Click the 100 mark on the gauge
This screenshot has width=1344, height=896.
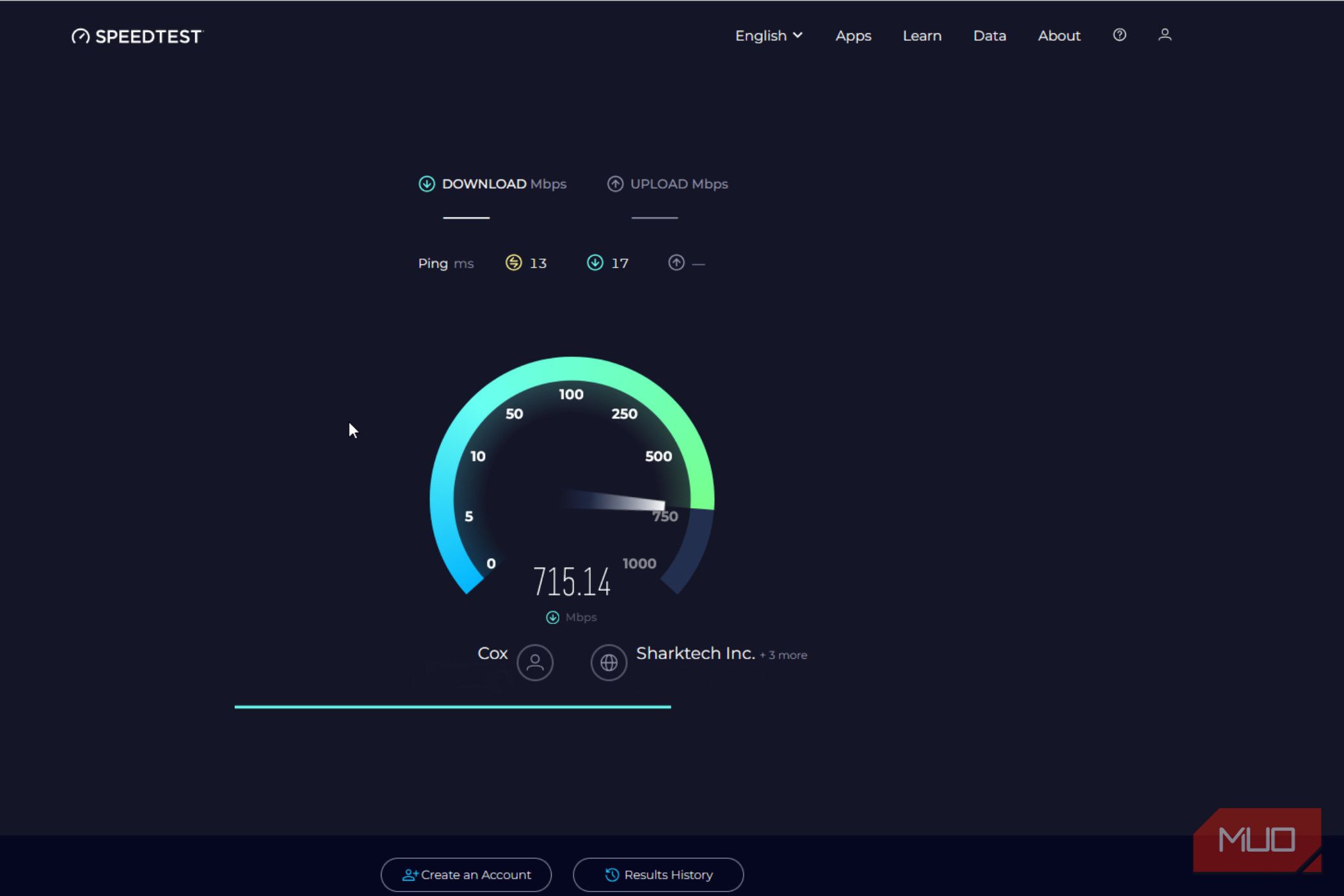(571, 394)
